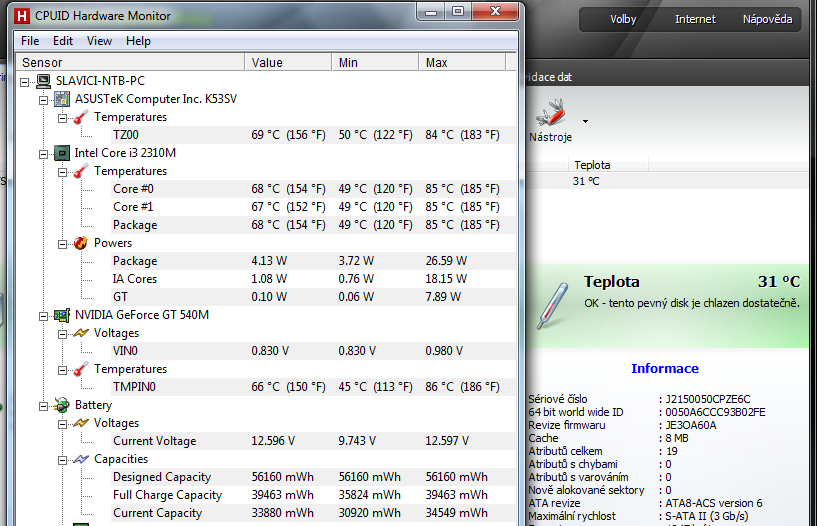Click the 86 °C (186 °F) TMPIN0 max value
832x526 pixels.
tap(462, 387)
